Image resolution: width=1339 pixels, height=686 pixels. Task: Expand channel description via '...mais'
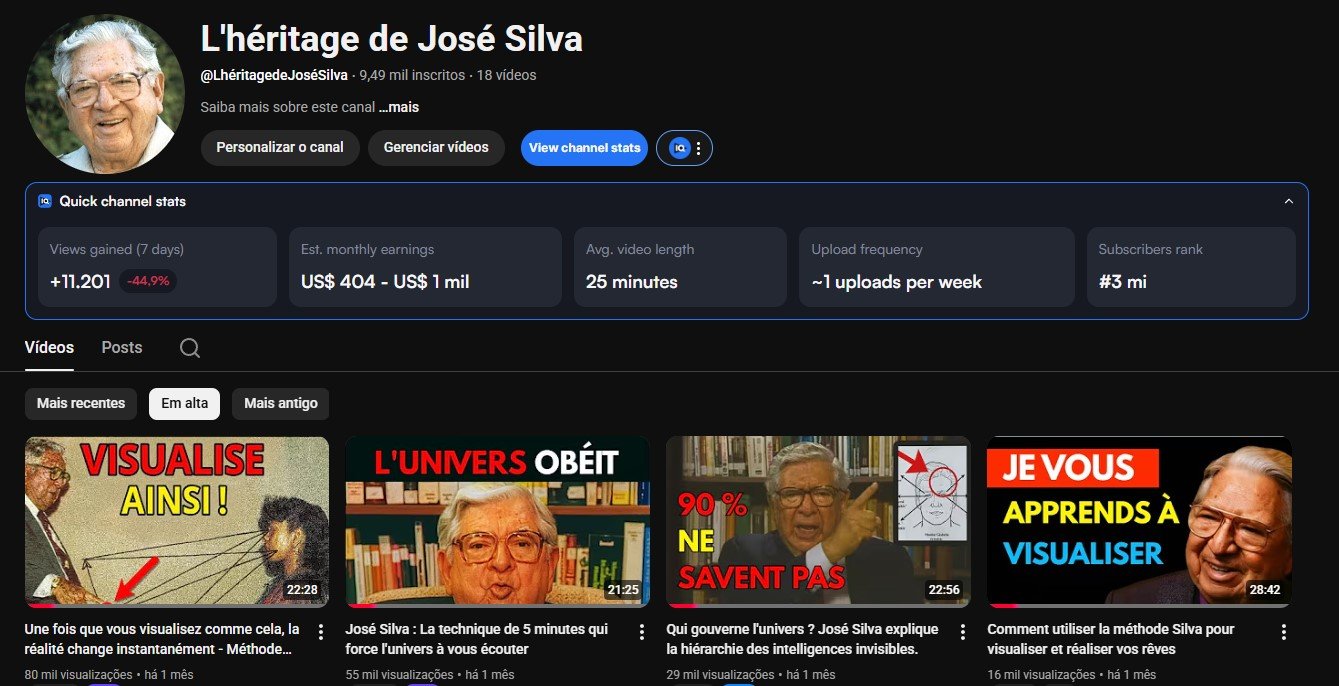(x=399, y=107)
